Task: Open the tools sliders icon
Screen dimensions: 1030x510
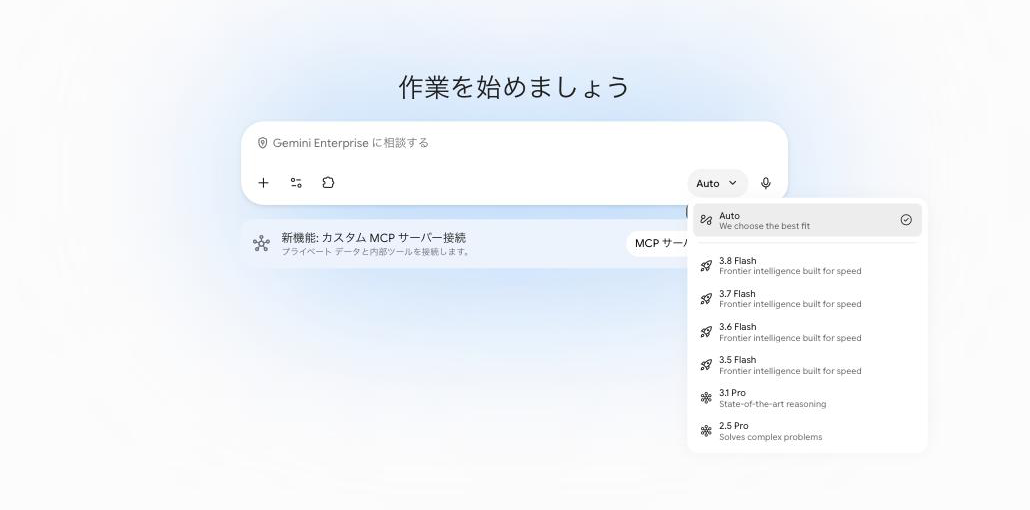Action: tap(296, 183)
